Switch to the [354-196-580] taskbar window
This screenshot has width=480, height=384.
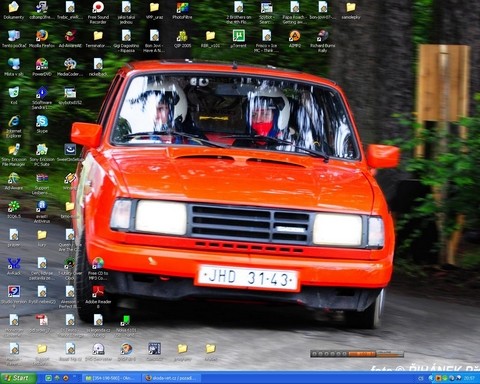112,378
